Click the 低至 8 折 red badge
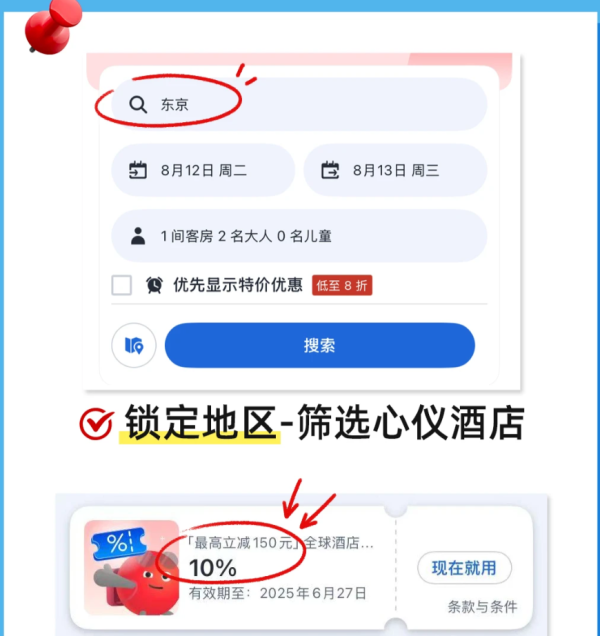600x636 pixels. (x=342, y=285)
